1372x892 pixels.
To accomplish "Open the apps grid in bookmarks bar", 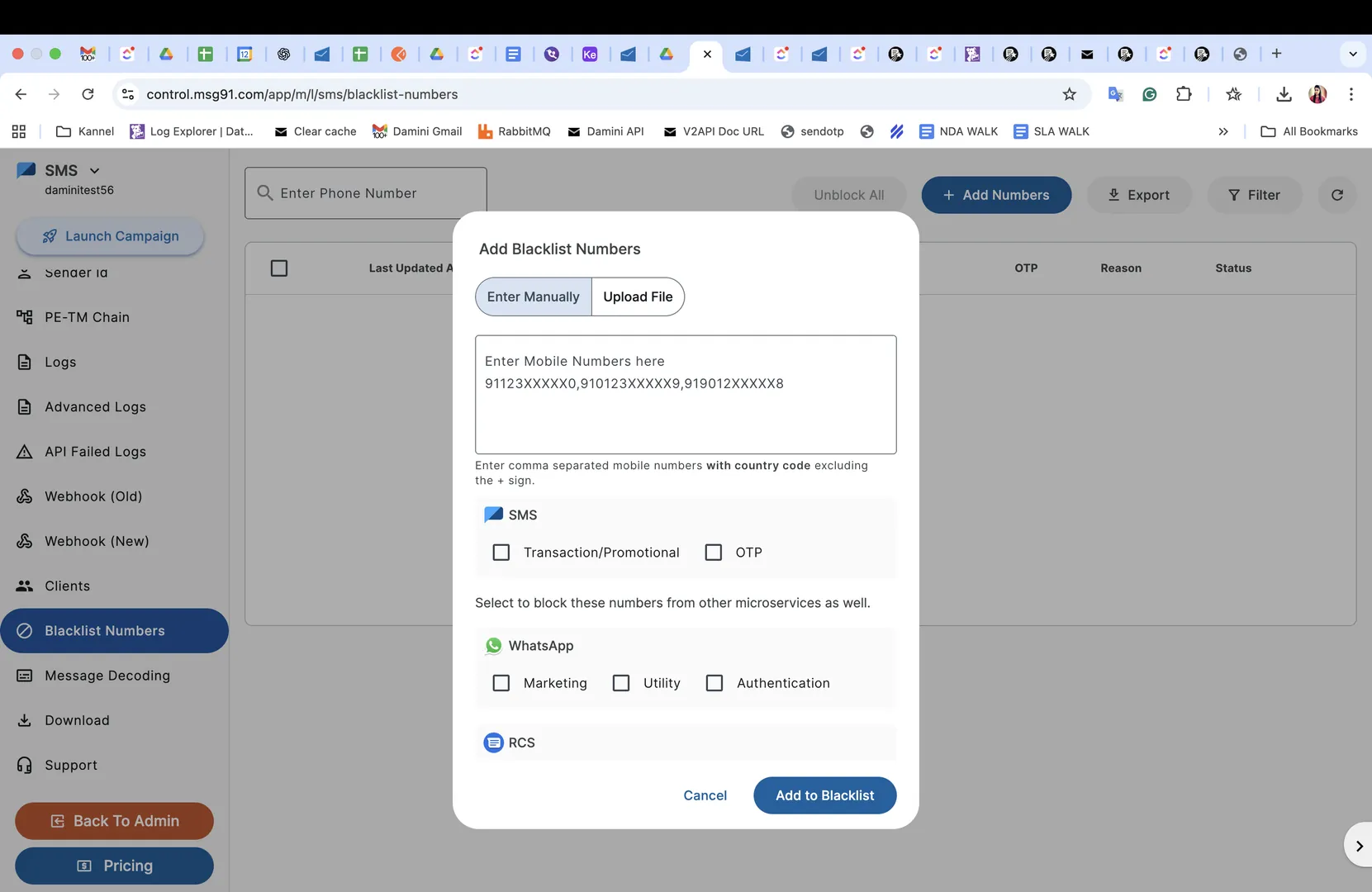I will [19, 131].
